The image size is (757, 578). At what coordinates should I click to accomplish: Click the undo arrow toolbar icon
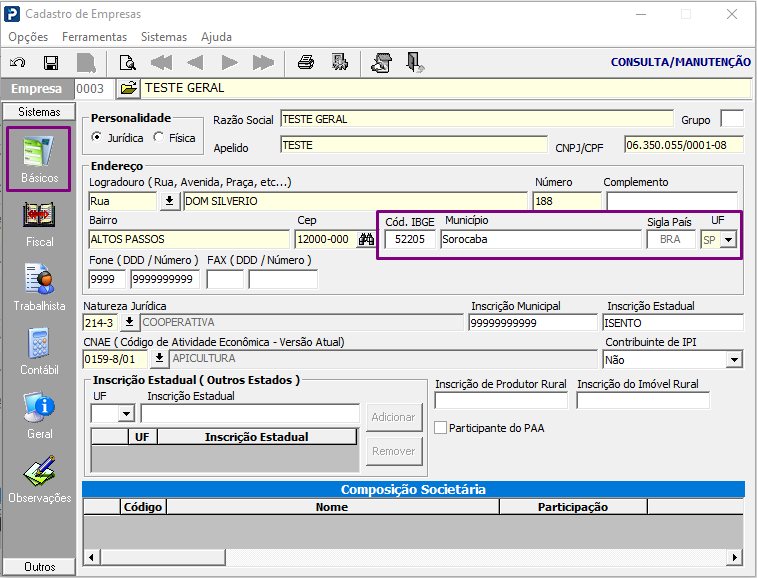[x=18, y=63]
